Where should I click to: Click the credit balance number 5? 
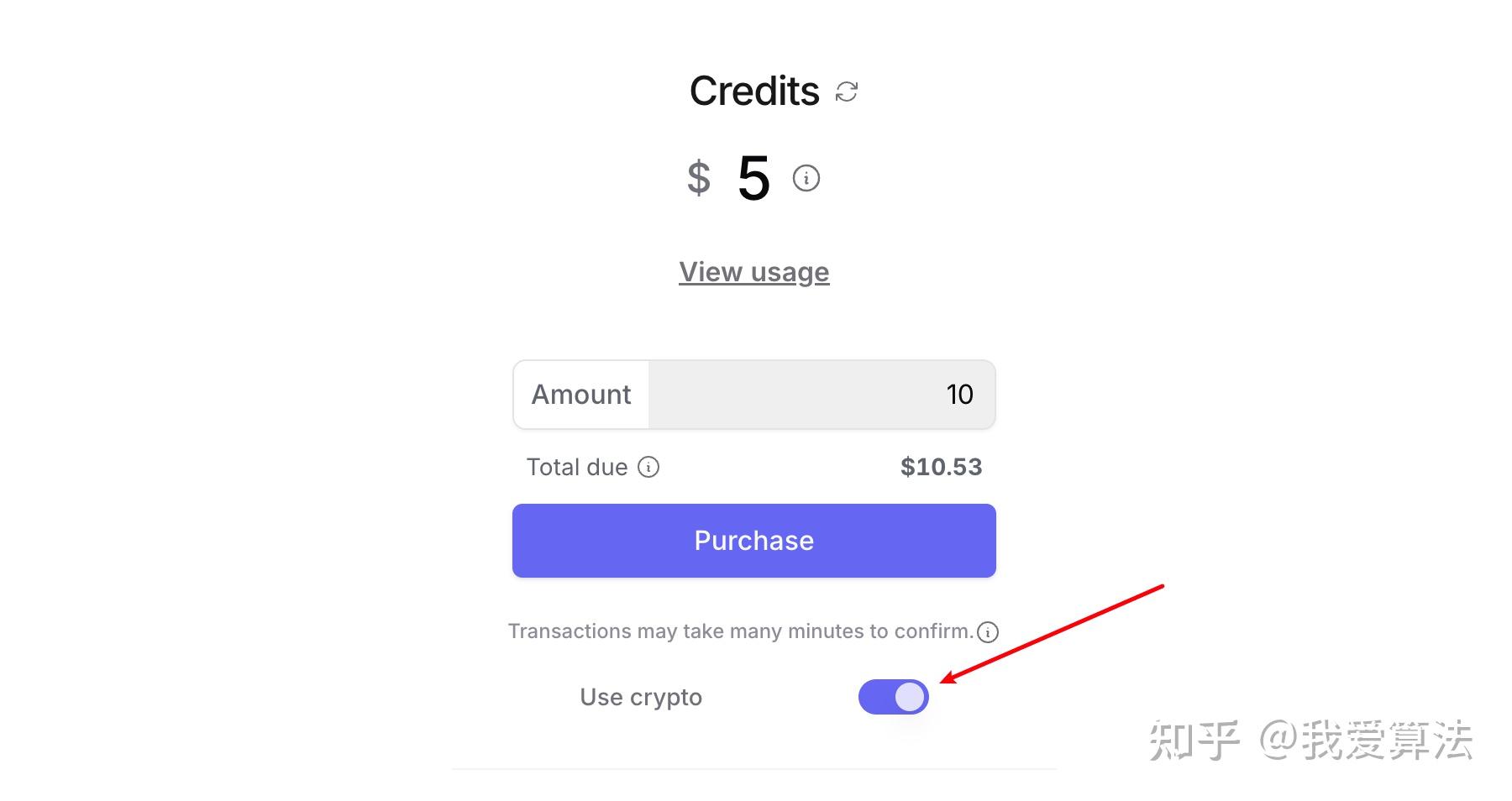(x=753, y=178)
